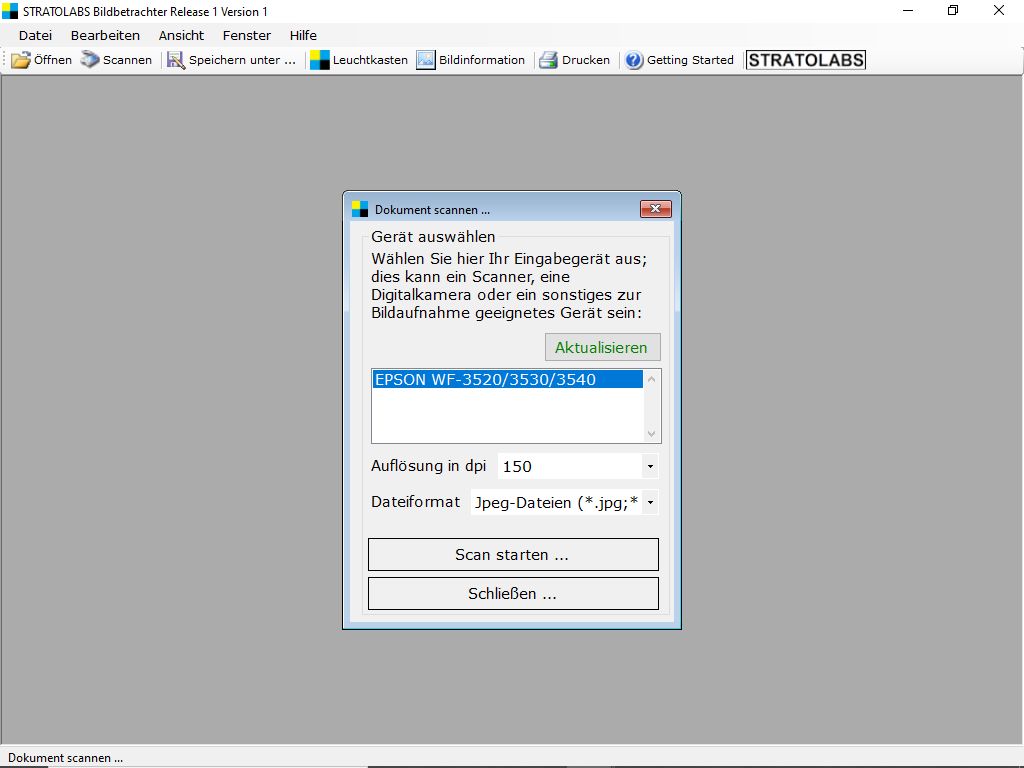Click the Drucken printer icon

[549, 60]
